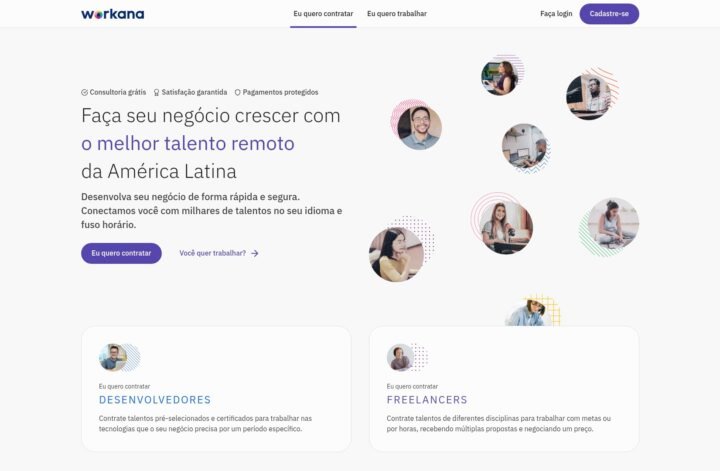Click the bearded man at computer photo
The image size is (720, 471).
click(588, 97)
